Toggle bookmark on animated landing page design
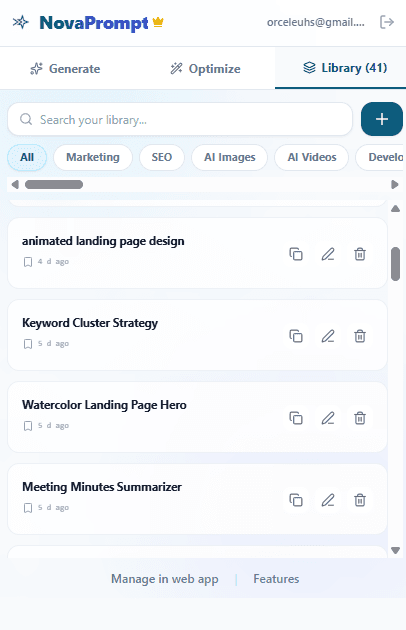This screenshot has width=406, height=630. 28,262
